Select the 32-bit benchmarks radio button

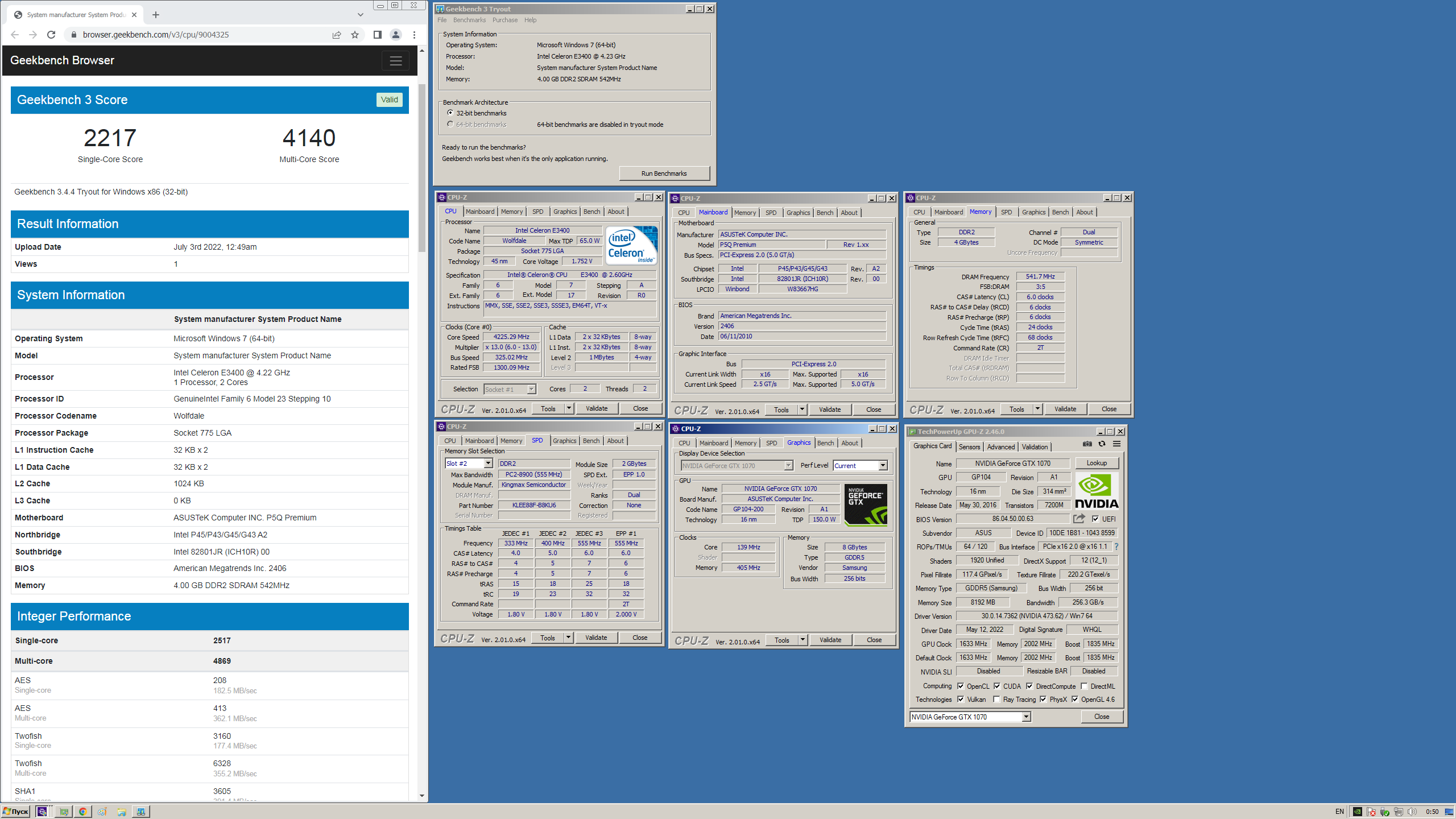coord(450,113)
